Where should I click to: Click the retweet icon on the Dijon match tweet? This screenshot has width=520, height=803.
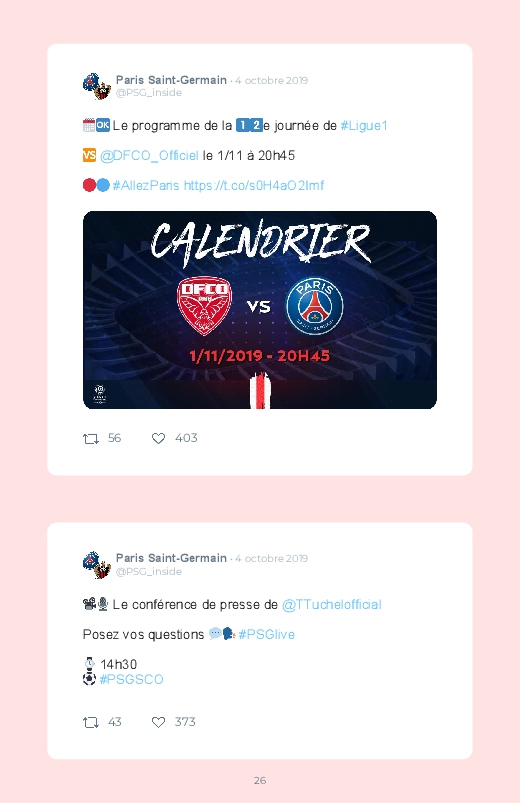[x=91, y=439]
